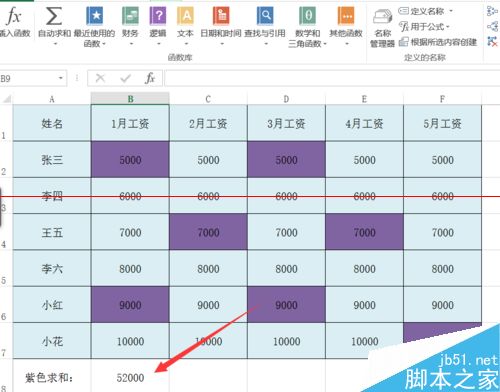Select row 5 header

6,268
